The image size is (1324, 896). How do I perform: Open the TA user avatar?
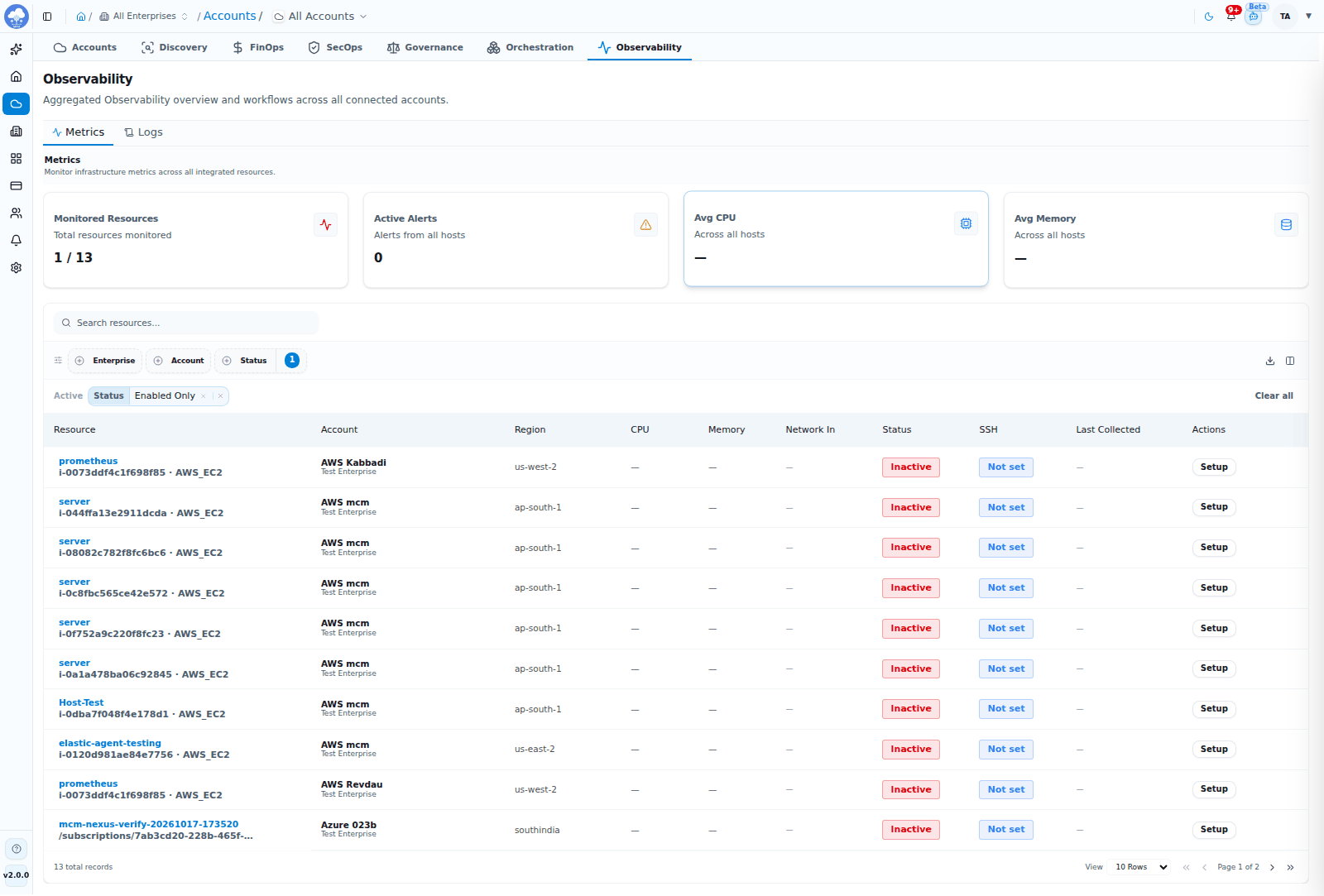tap(1285, 17)
